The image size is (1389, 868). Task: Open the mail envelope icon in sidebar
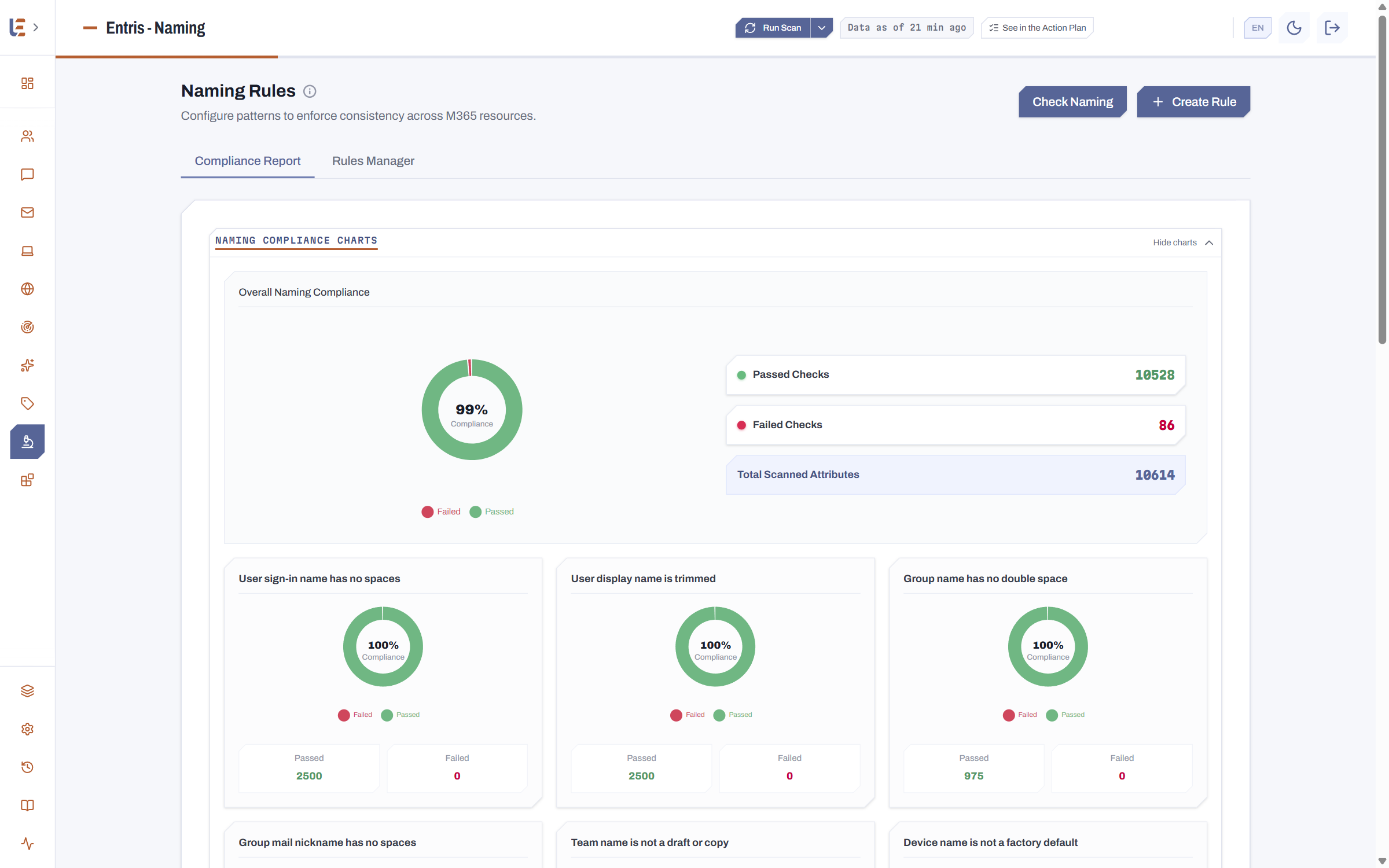click(27, 212)
